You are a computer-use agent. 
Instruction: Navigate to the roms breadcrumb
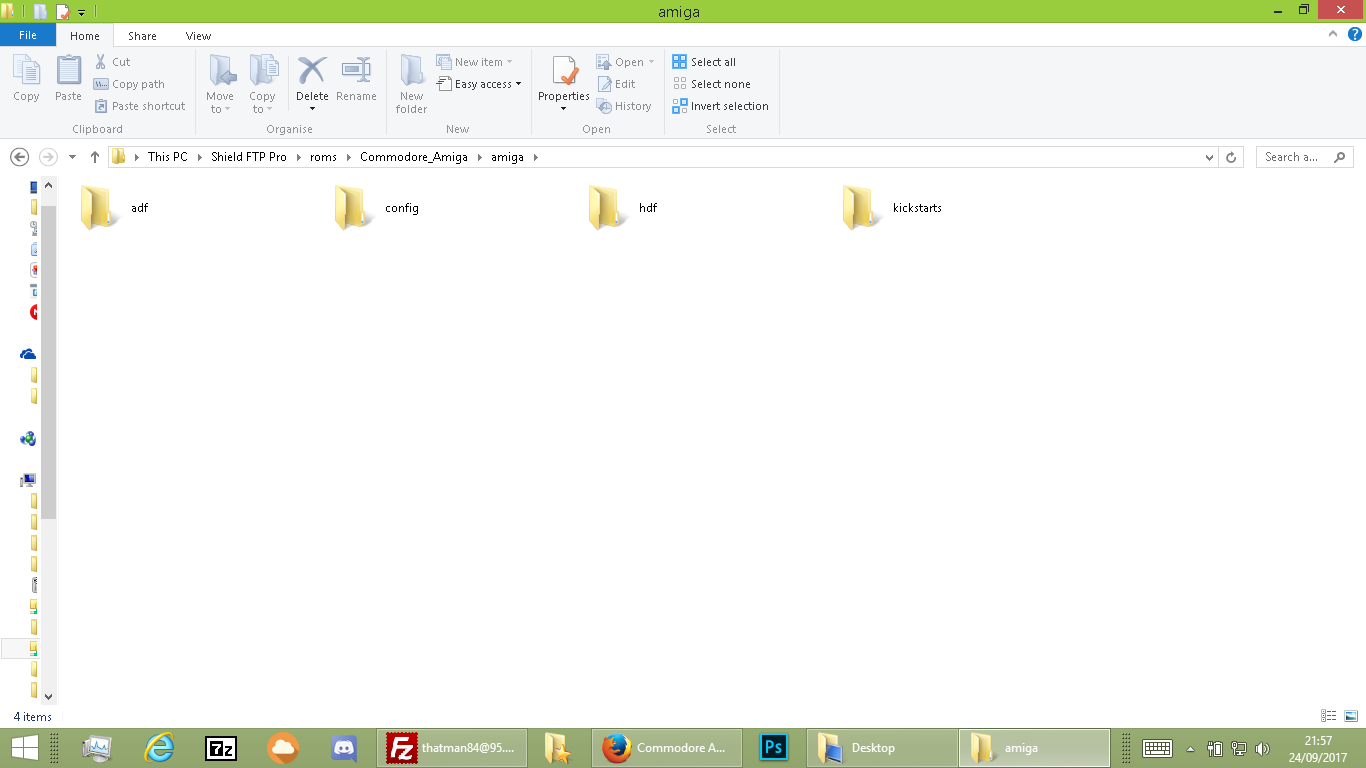point(323,157)
